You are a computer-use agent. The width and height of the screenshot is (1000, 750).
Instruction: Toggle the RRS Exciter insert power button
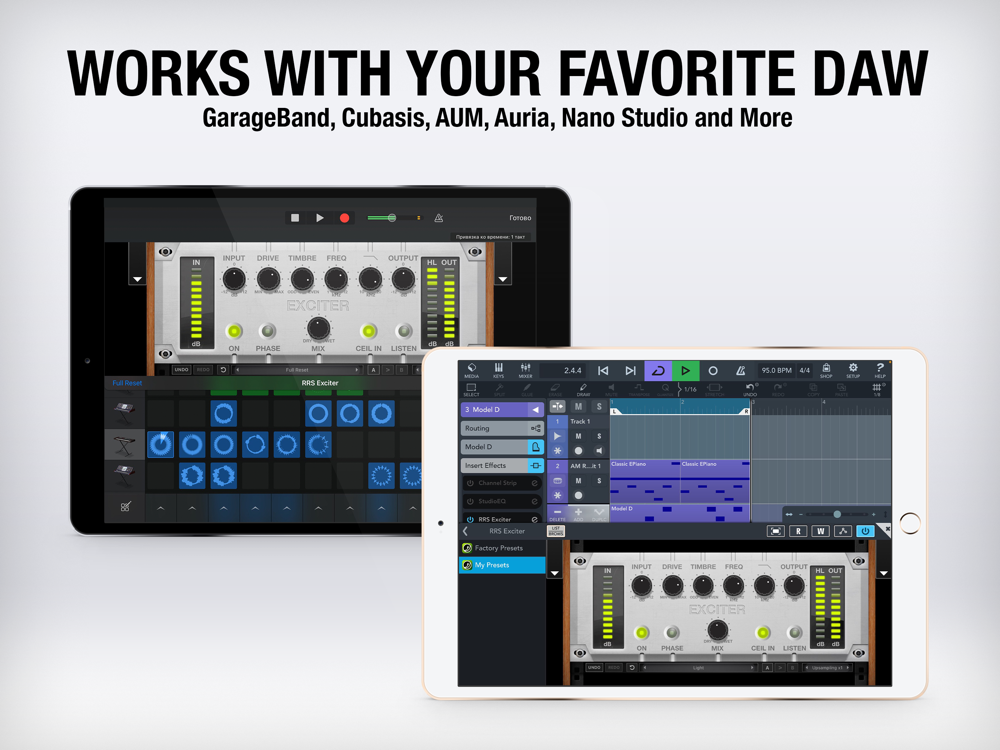click(x=470, y=519)
